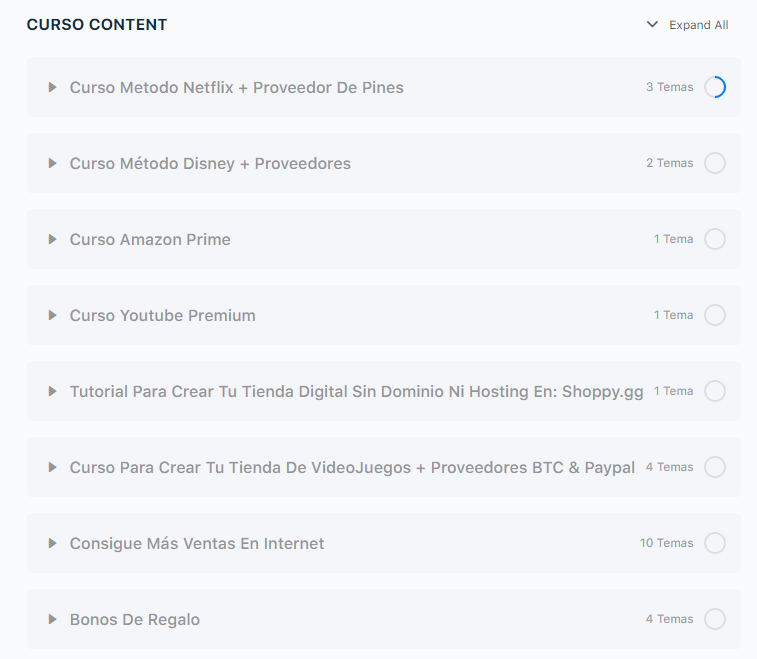757x659 pixels.
Task: Click the 10 Temas count label
Action: (x=667, y=543)
